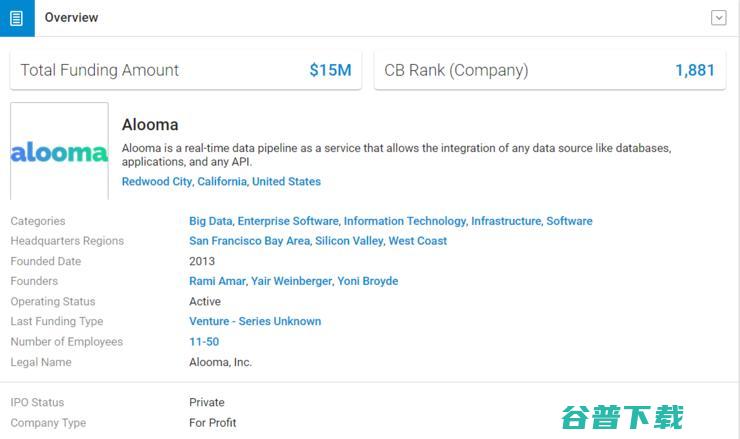View founder Rami Amar's profile
The image size is (740, 439).
(217, 281)
